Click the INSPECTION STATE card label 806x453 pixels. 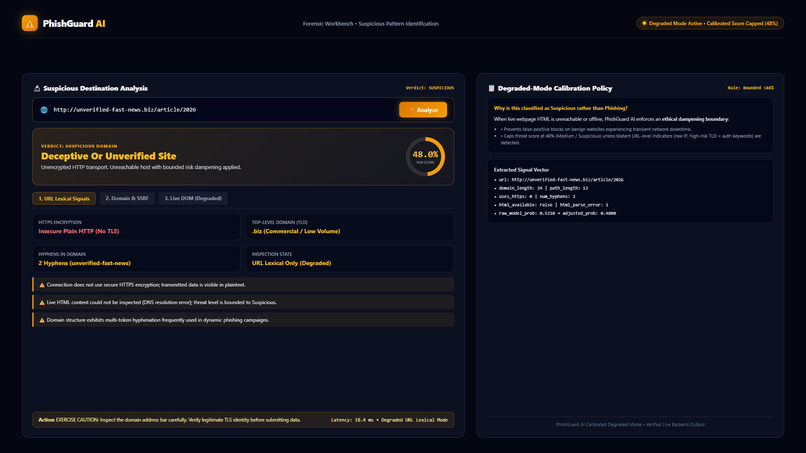(272, 254)
